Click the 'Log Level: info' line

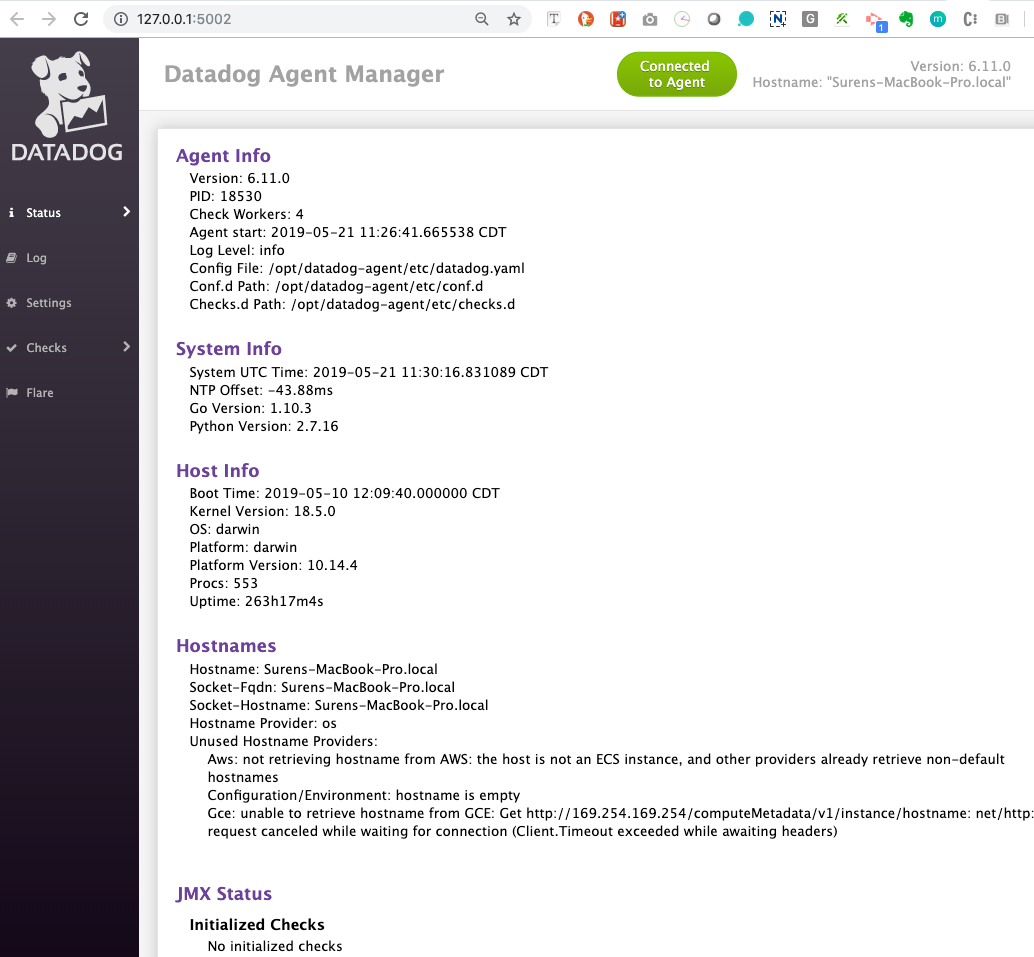point(237,250)
